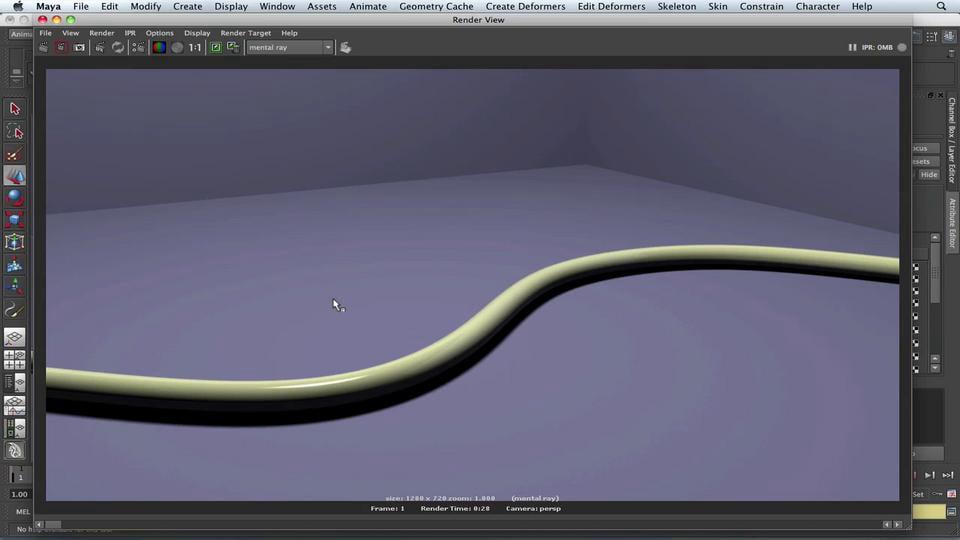This screenshot has height=540, width=960.
Task: Open the Geometry Cache menu
Action: pos(436,6)
